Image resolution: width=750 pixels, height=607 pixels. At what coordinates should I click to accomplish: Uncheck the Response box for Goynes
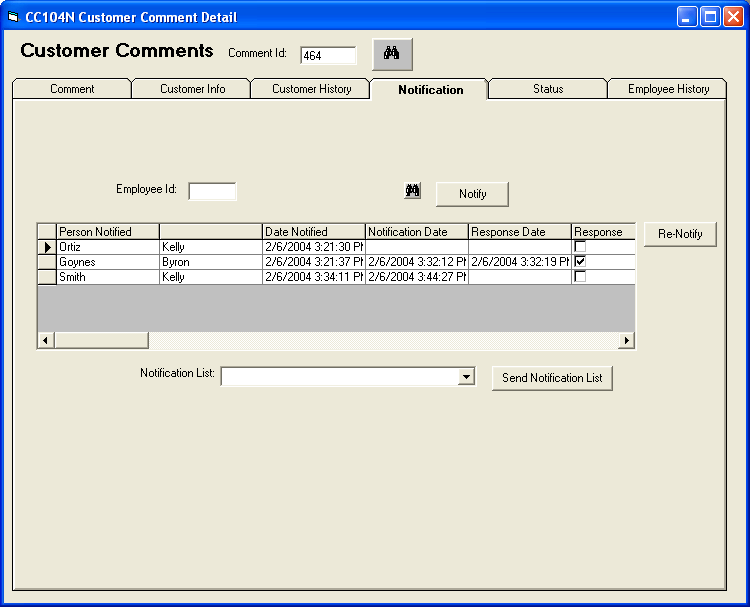coord(580,262)
